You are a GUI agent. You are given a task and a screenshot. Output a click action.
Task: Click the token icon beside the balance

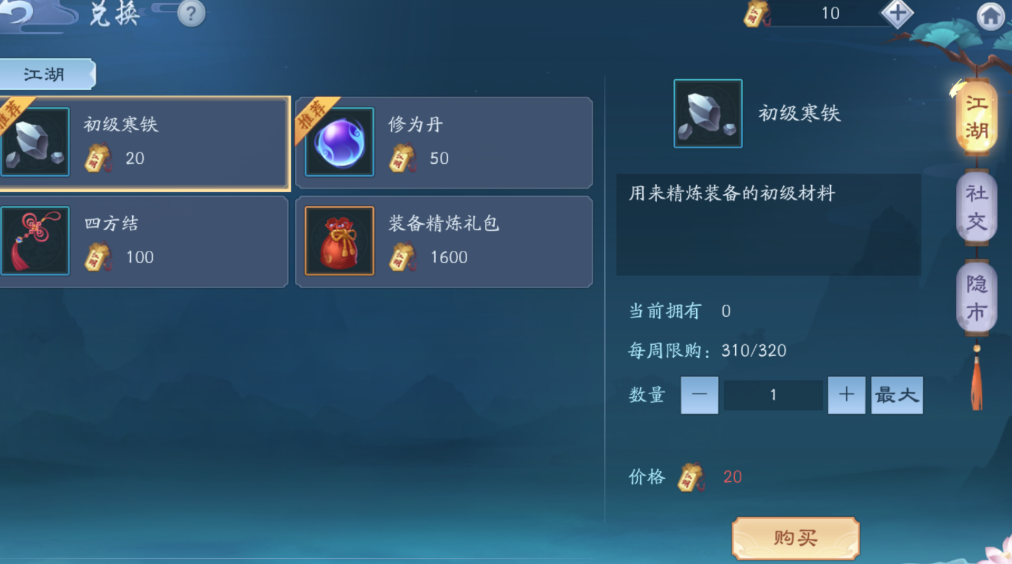click(x=756, y=14)
